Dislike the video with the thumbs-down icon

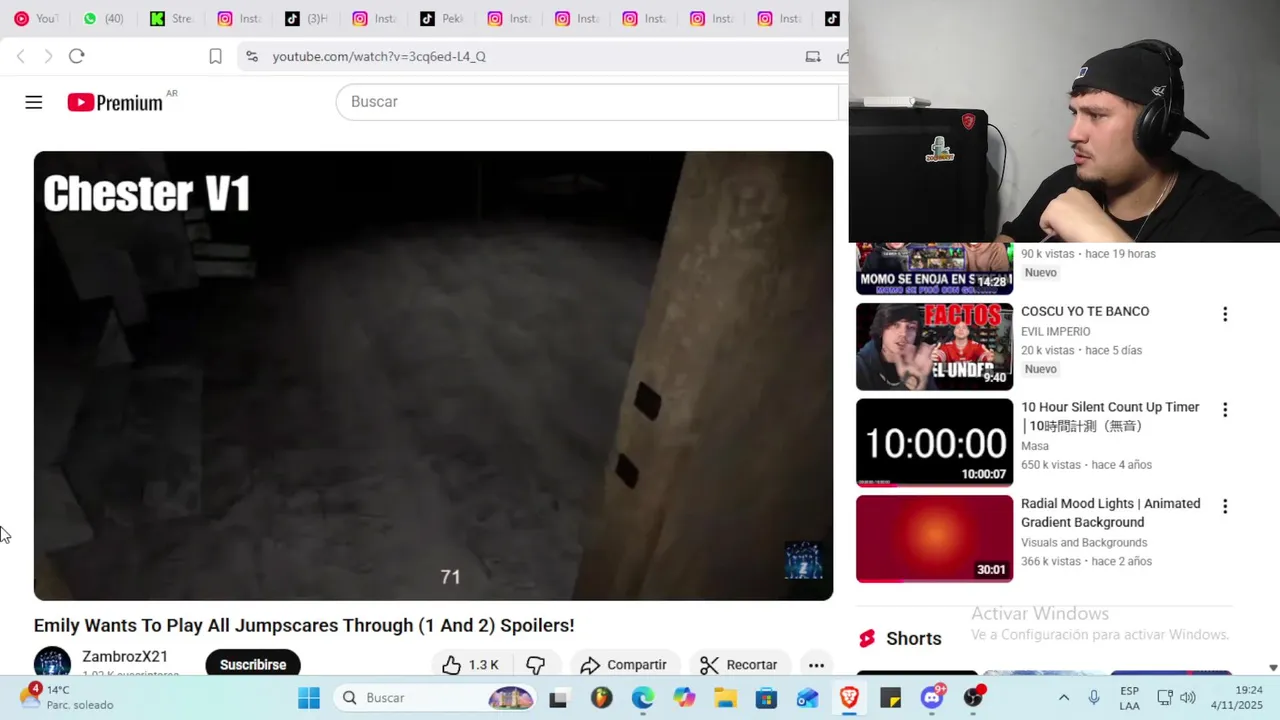536,664
